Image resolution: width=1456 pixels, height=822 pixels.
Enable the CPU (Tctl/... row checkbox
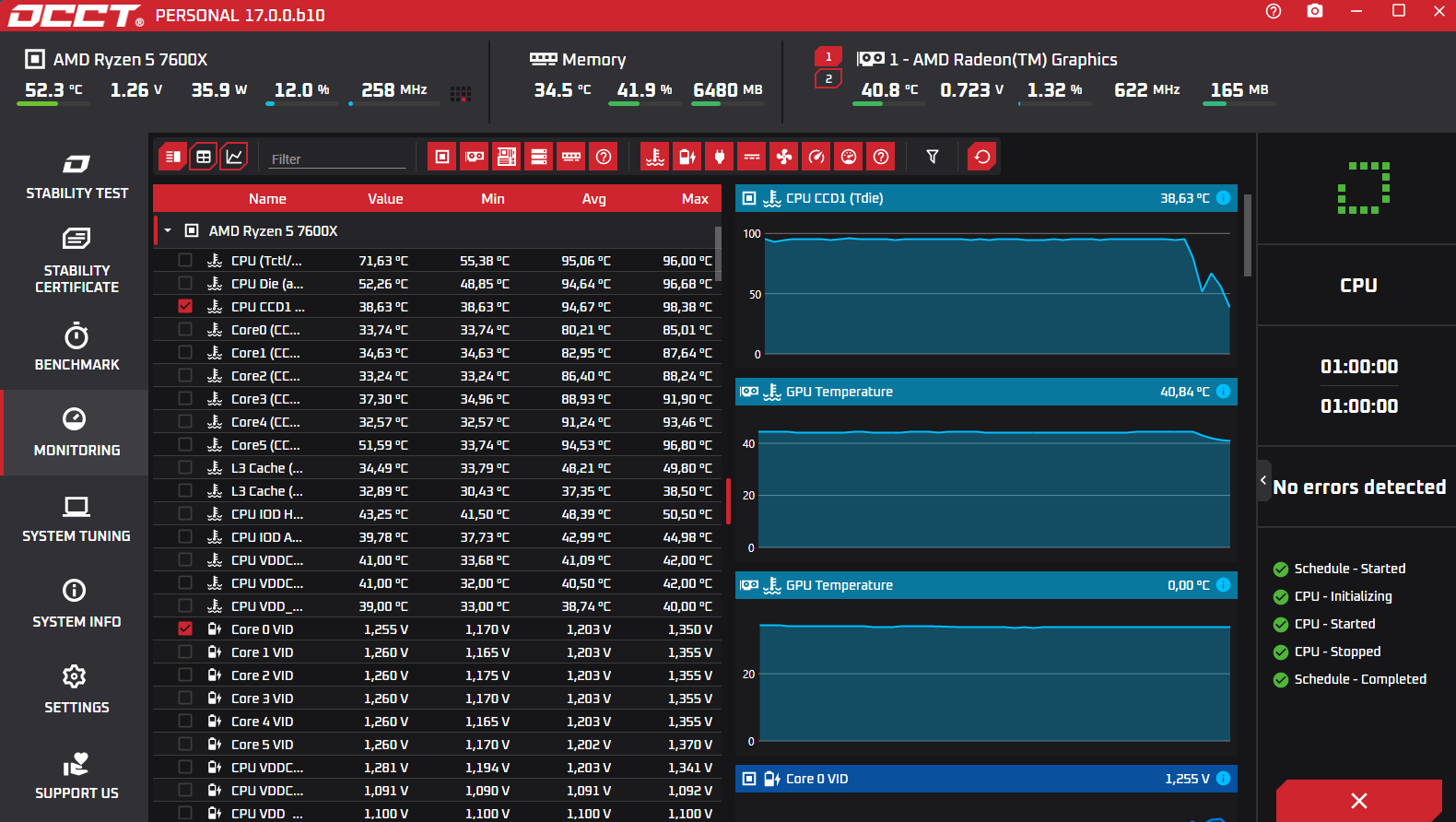tap(185, 261)
